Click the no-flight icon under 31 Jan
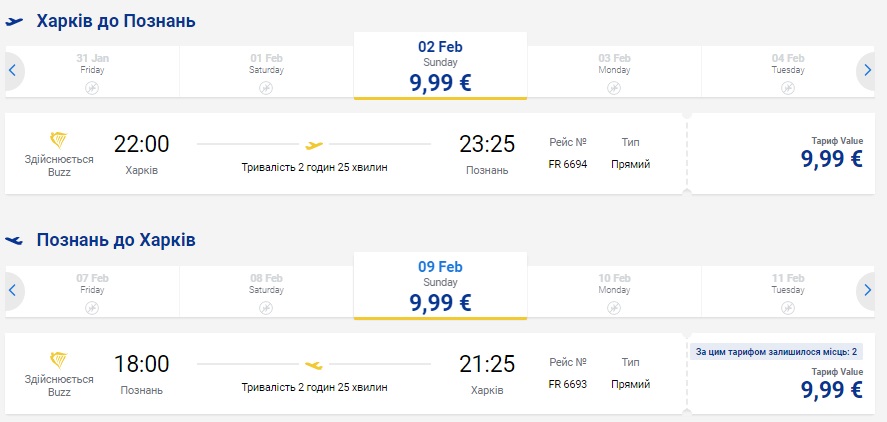Screen dimensions: 887x422 [92, 88]
